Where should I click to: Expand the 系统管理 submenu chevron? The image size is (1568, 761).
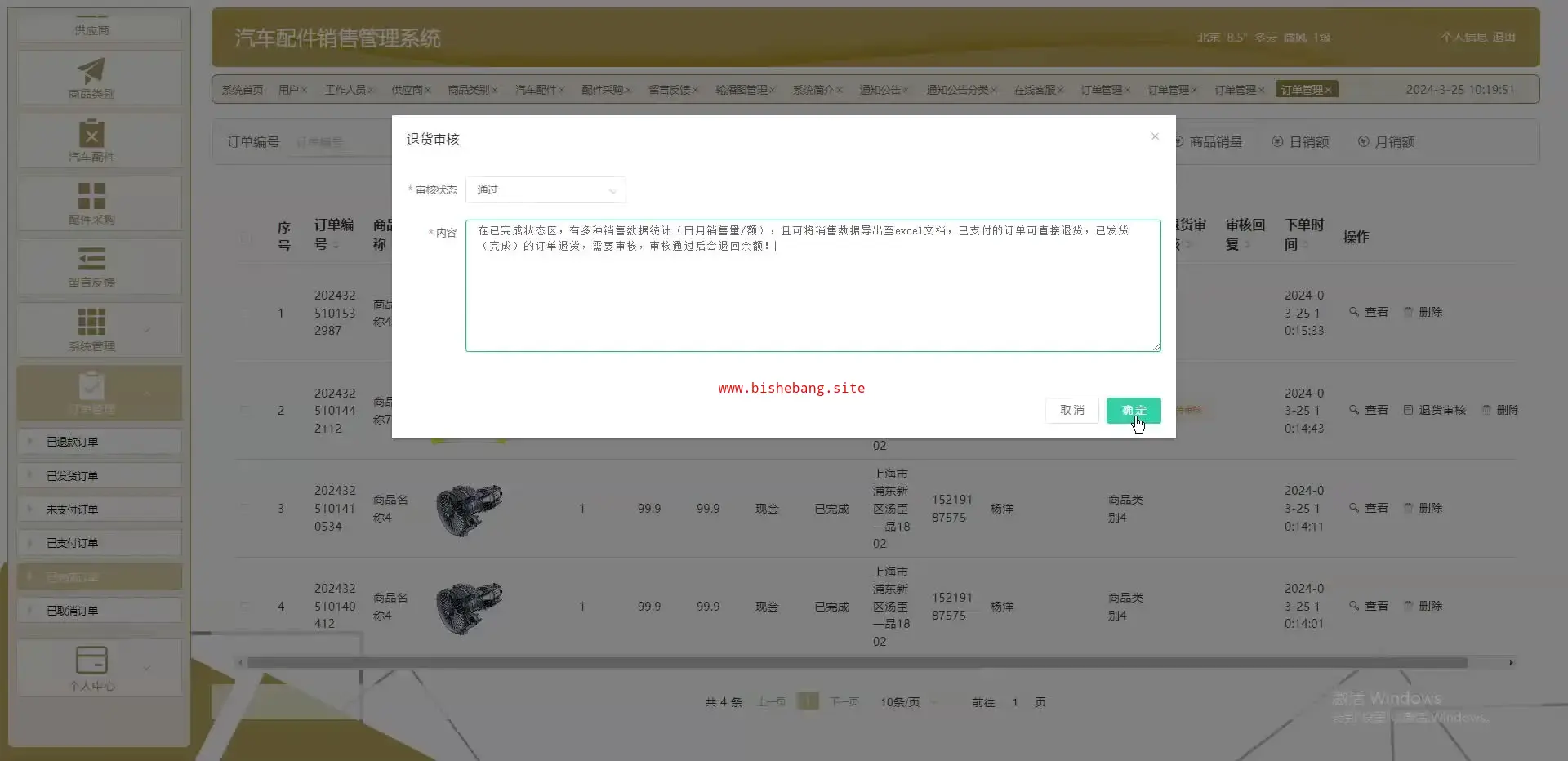[x=147, y=330]
